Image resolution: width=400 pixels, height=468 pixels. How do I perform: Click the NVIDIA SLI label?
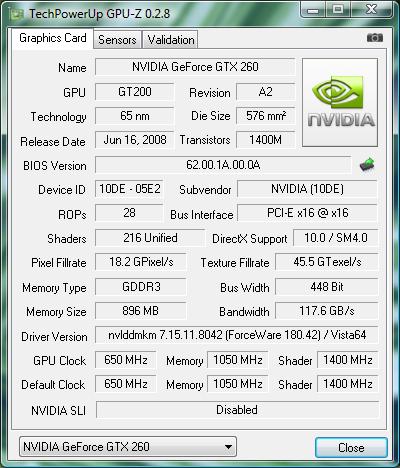tap(58, 411)
